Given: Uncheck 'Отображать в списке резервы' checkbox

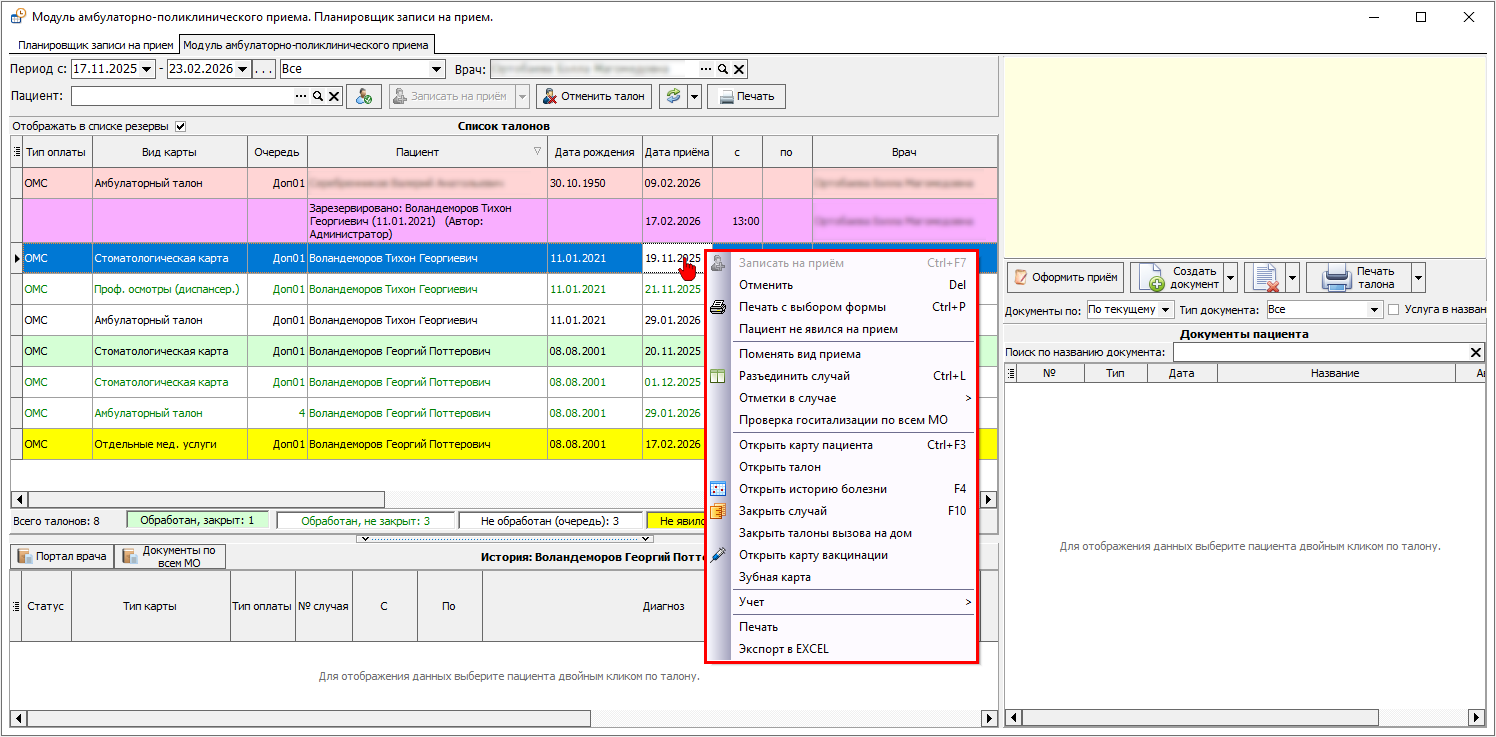Looking at the screenshot, I should click(181, 126).
